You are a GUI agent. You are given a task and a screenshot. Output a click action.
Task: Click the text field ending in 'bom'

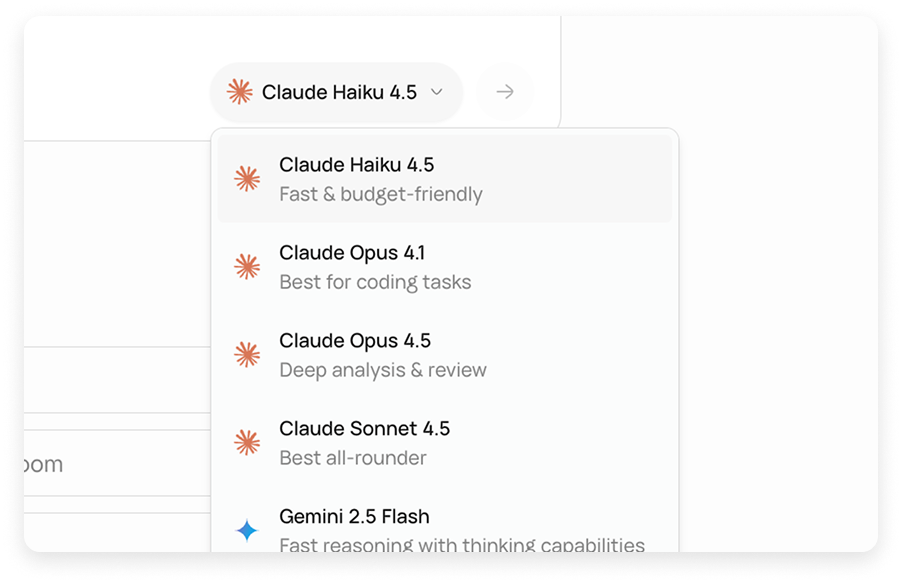coord(43,463)
